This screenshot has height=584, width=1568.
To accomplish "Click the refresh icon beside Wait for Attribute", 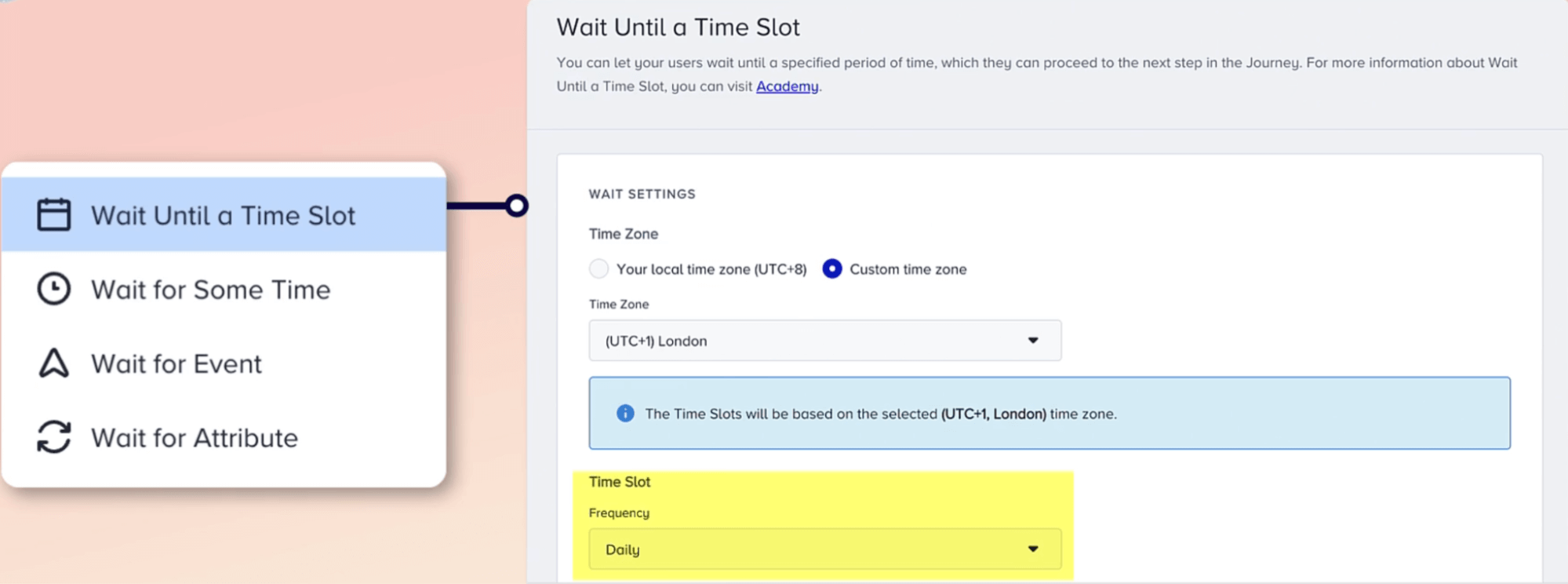I will pos(52,437).
